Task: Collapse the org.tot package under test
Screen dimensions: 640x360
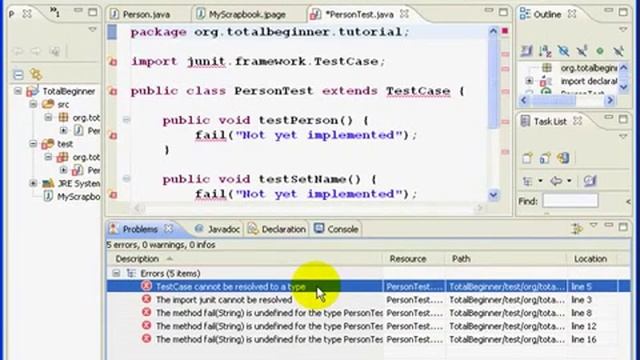Action: tap(48, 157)
